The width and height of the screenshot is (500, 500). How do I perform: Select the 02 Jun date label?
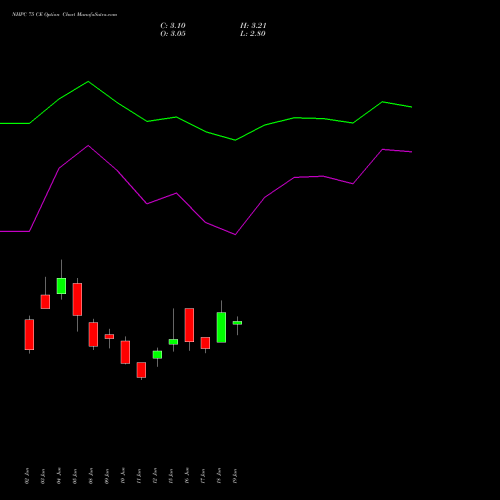[x=27, y=476]
